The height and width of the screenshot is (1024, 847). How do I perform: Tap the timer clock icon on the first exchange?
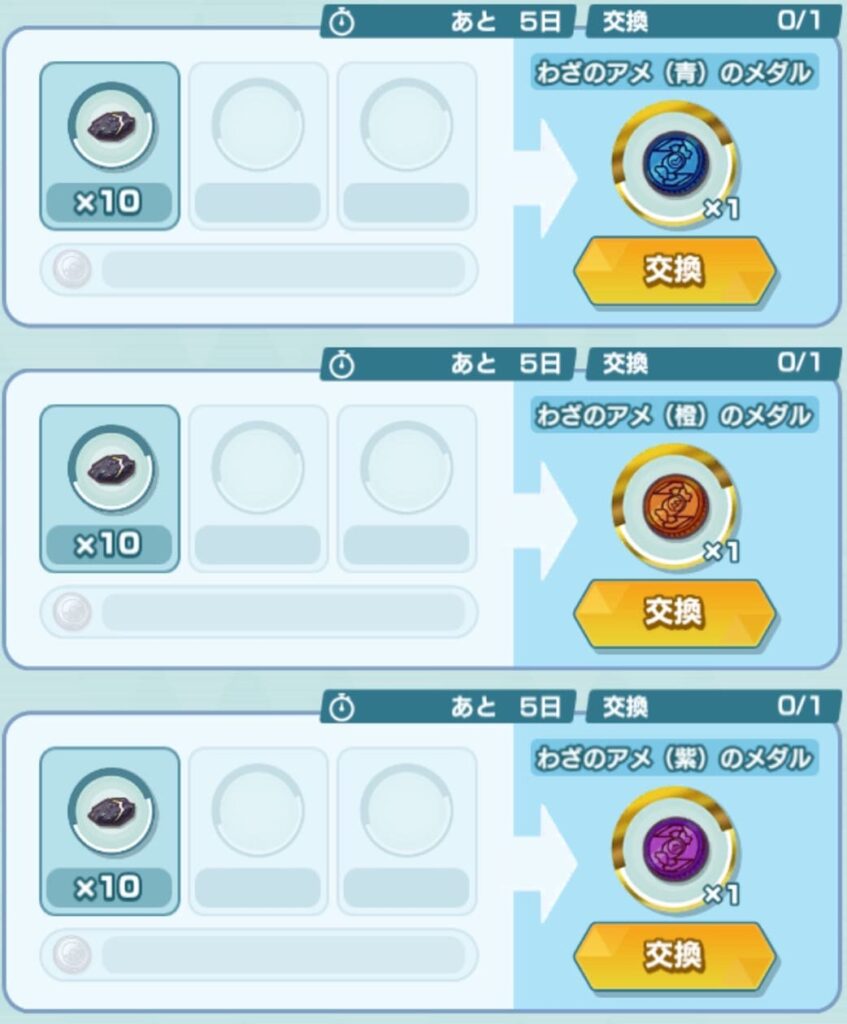pos(342,23)
